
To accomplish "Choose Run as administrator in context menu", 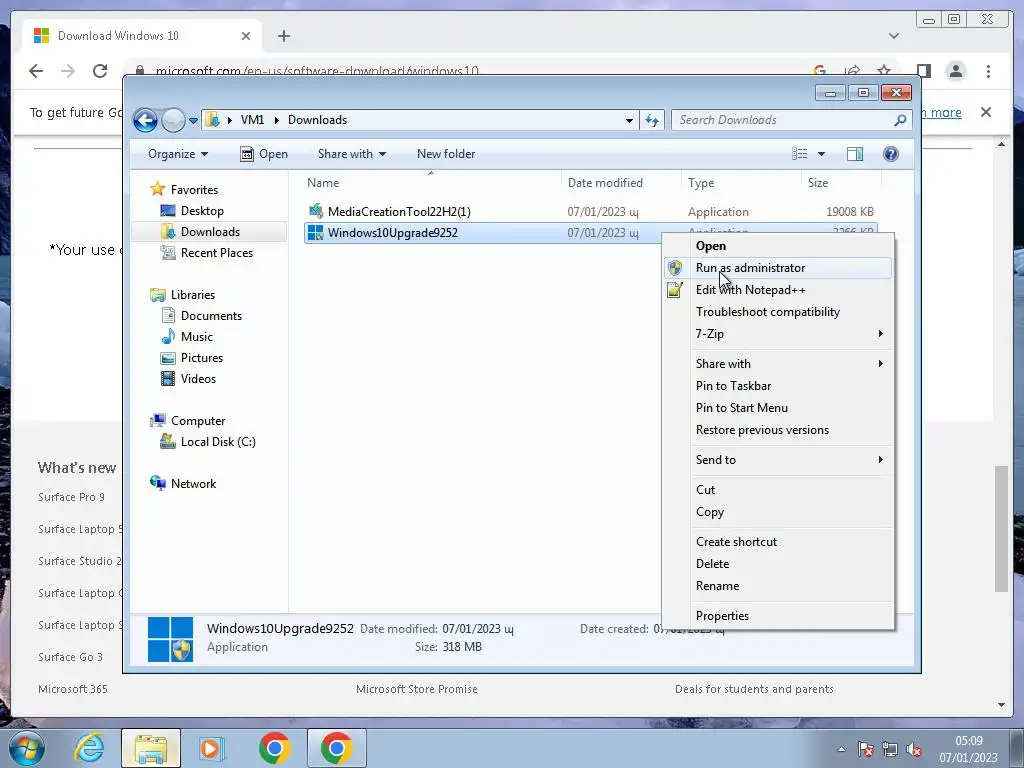I will 777,268.
